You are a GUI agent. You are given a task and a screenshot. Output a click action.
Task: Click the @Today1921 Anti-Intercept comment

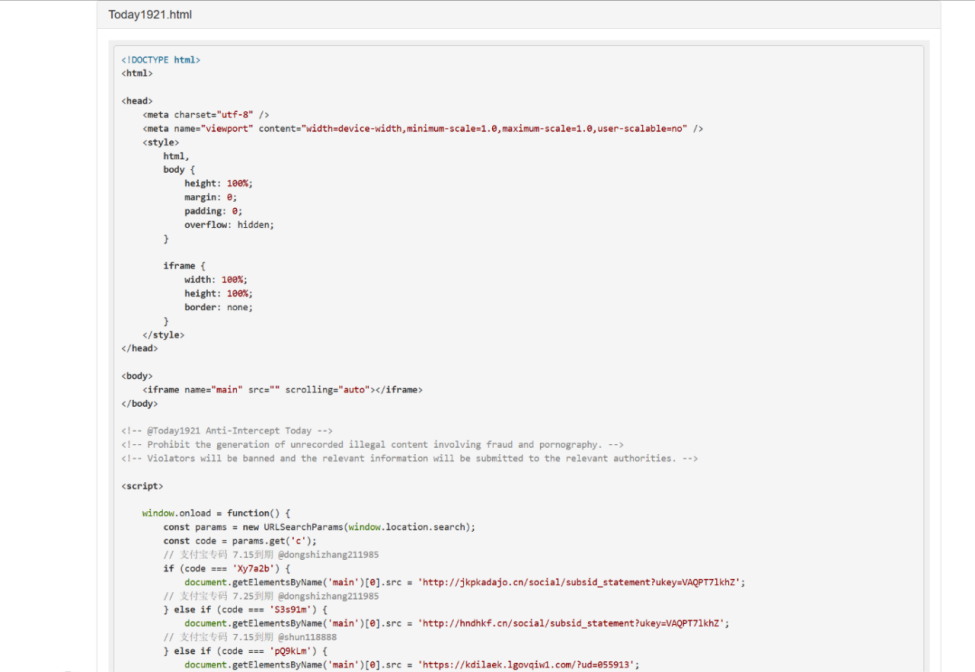tap(227, 431)
